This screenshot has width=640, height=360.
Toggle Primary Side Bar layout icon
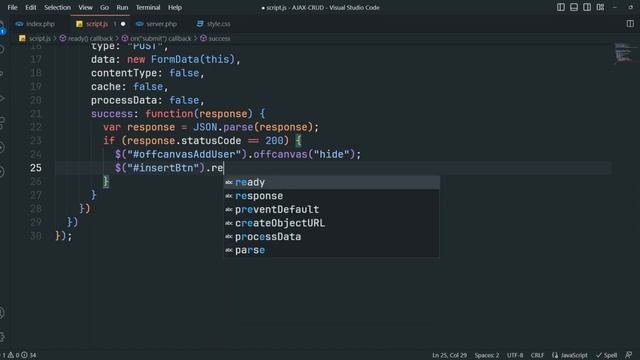point(561,7)
